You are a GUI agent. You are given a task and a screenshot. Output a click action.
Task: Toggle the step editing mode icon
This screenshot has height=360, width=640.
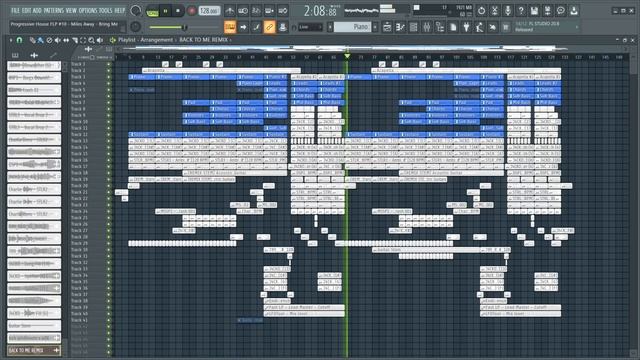click(256, 27)
